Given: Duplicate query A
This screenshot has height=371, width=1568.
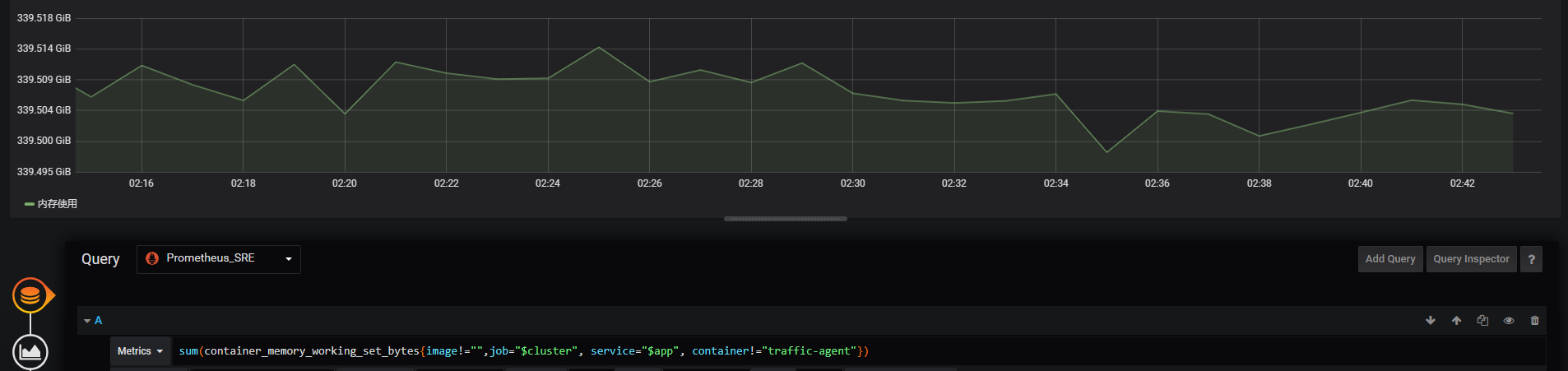Looking at the screenshot, I should 1482,321.
